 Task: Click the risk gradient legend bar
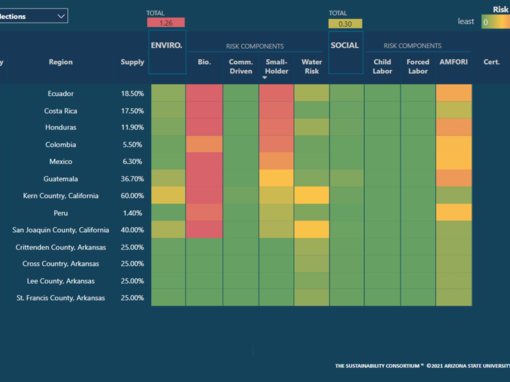click(x=496, y=22)
